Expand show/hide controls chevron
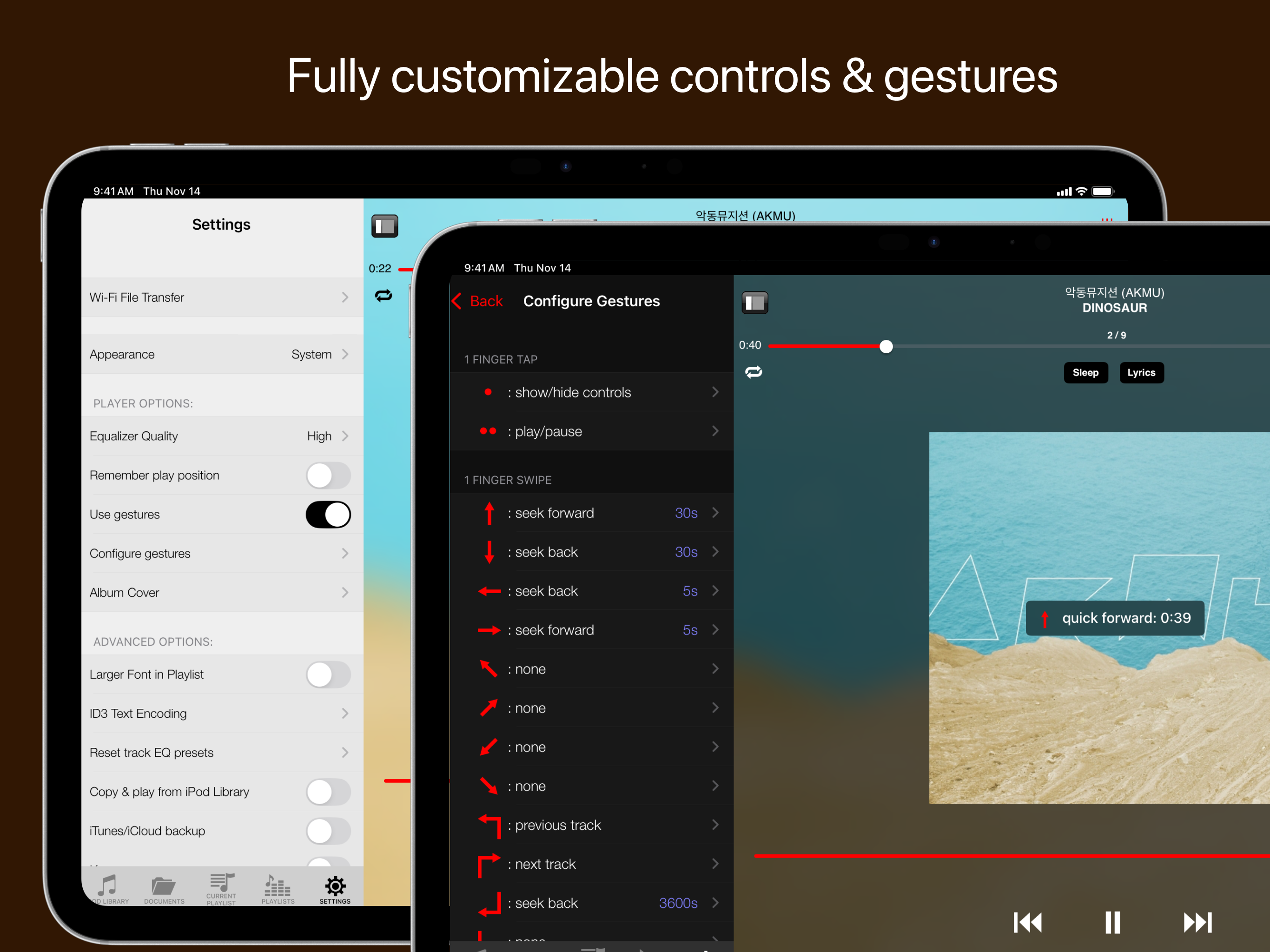This screenshot has height=952, width=1270. (715, 392)
